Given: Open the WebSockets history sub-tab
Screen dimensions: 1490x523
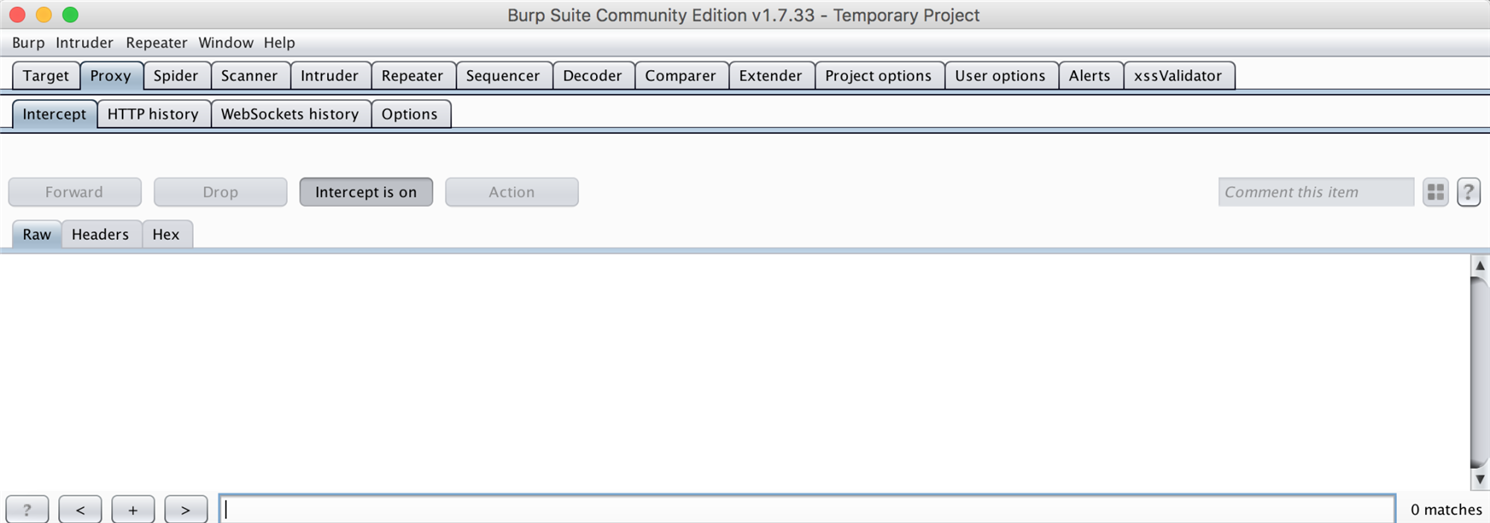Looking at the screenshot, I should pos(290,114).
